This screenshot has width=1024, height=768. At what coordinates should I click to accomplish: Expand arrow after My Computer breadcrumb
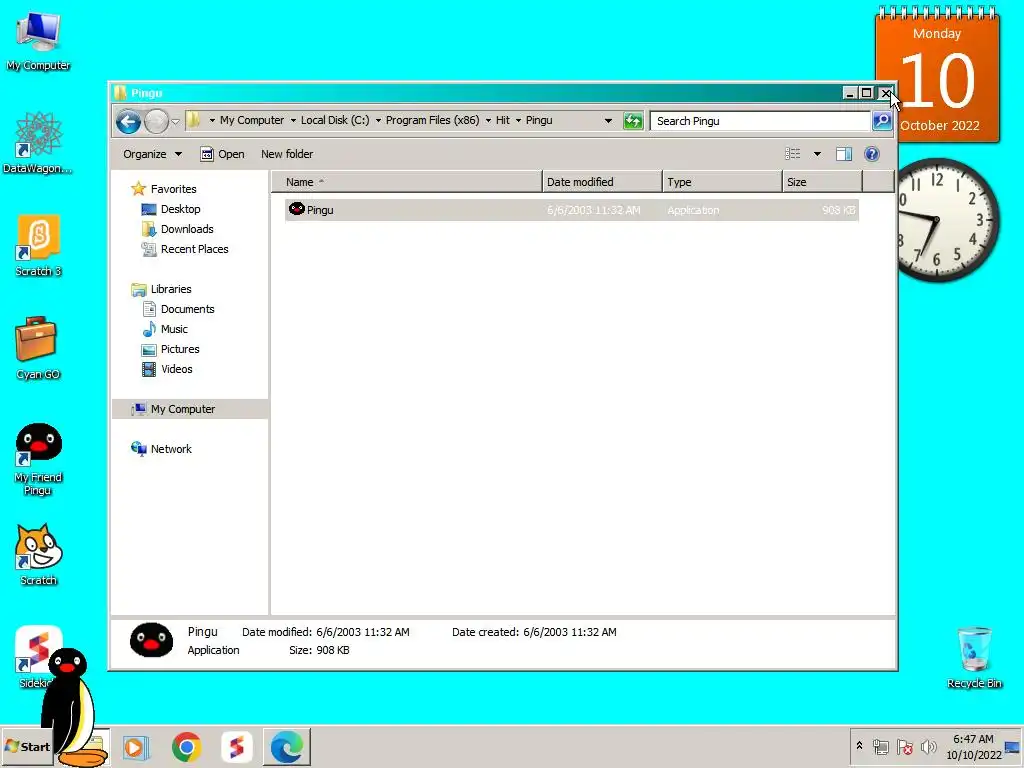point(293,121)
